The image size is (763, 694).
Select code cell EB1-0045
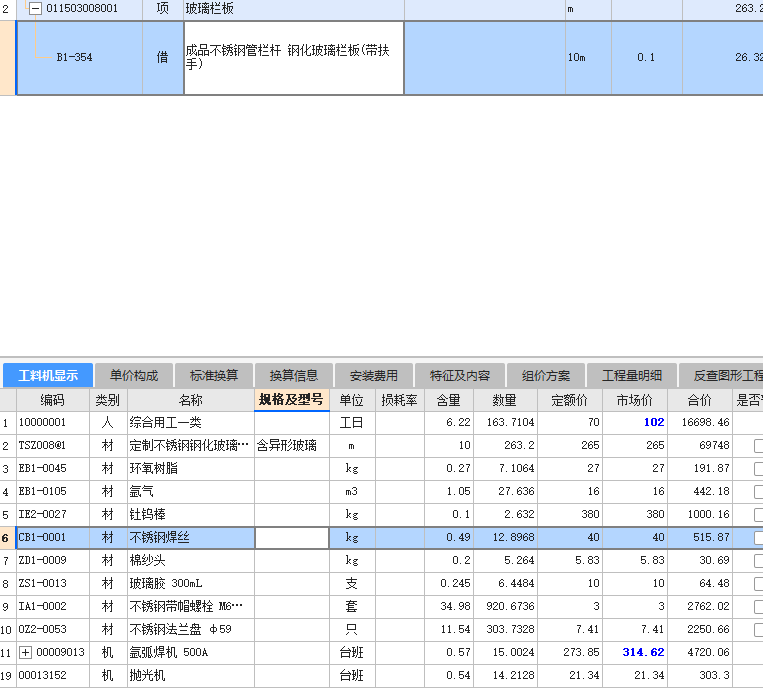[x=53, y=468]
